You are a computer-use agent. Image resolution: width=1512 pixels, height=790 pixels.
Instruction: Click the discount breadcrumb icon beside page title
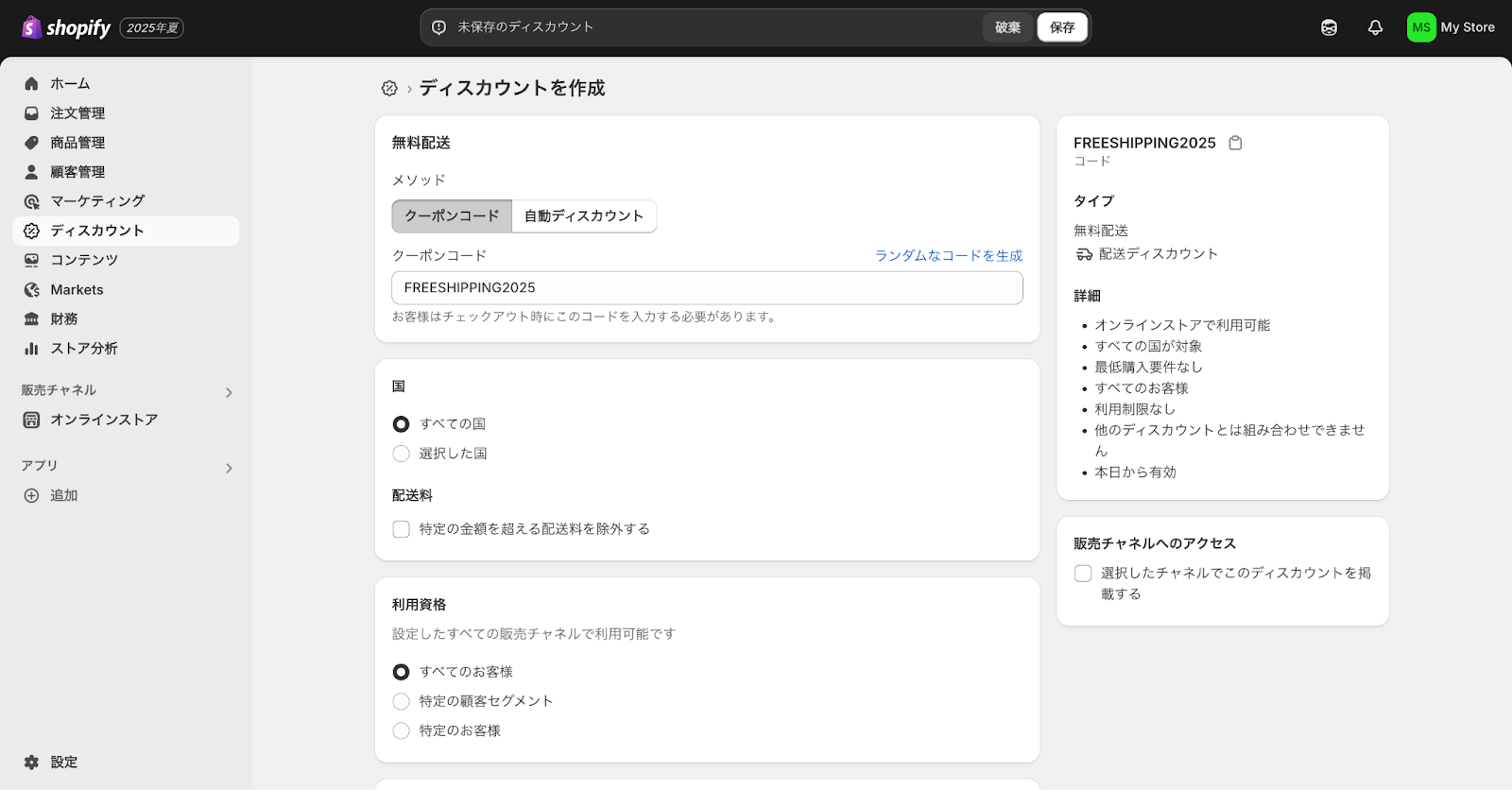point(389,88)
